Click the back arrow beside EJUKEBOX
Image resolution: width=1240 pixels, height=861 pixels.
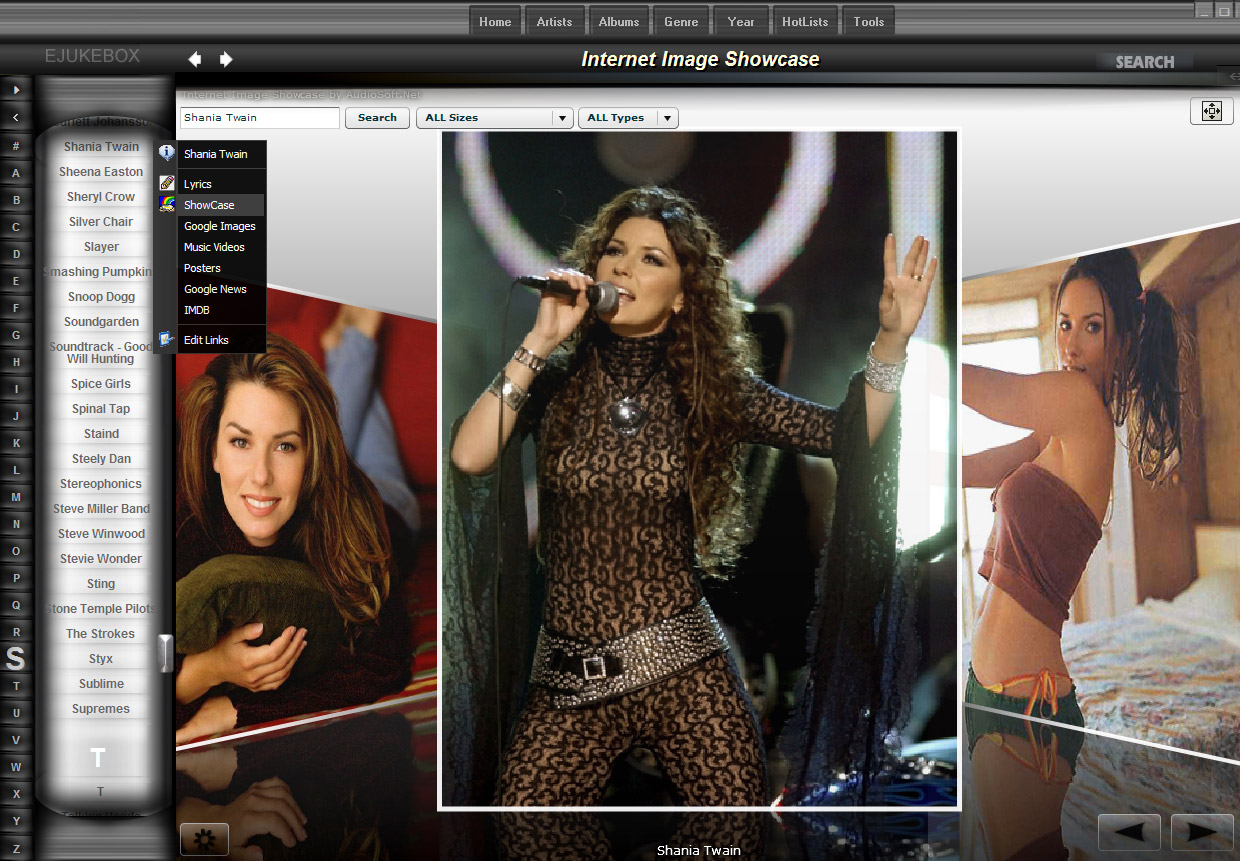195,59
